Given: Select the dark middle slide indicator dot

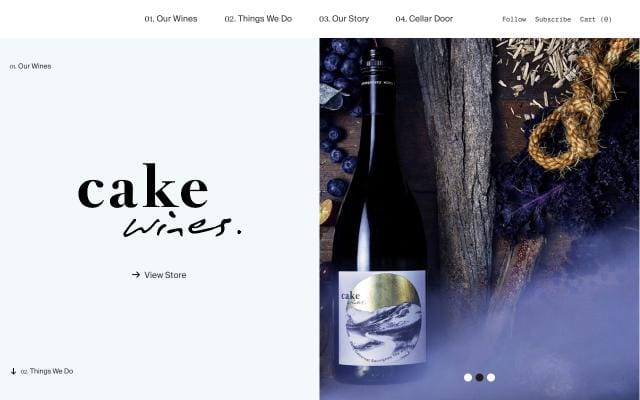Looking at the screenshot, I should [x=480, y=378].
